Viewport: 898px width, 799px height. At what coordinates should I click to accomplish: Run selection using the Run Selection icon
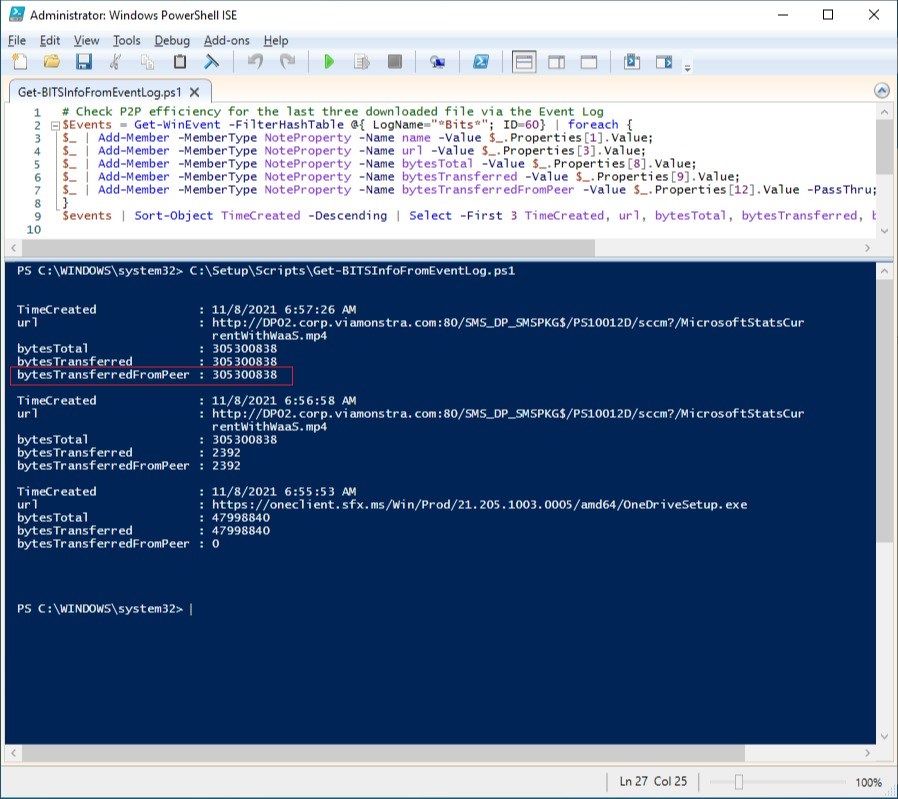coord(361,61)
